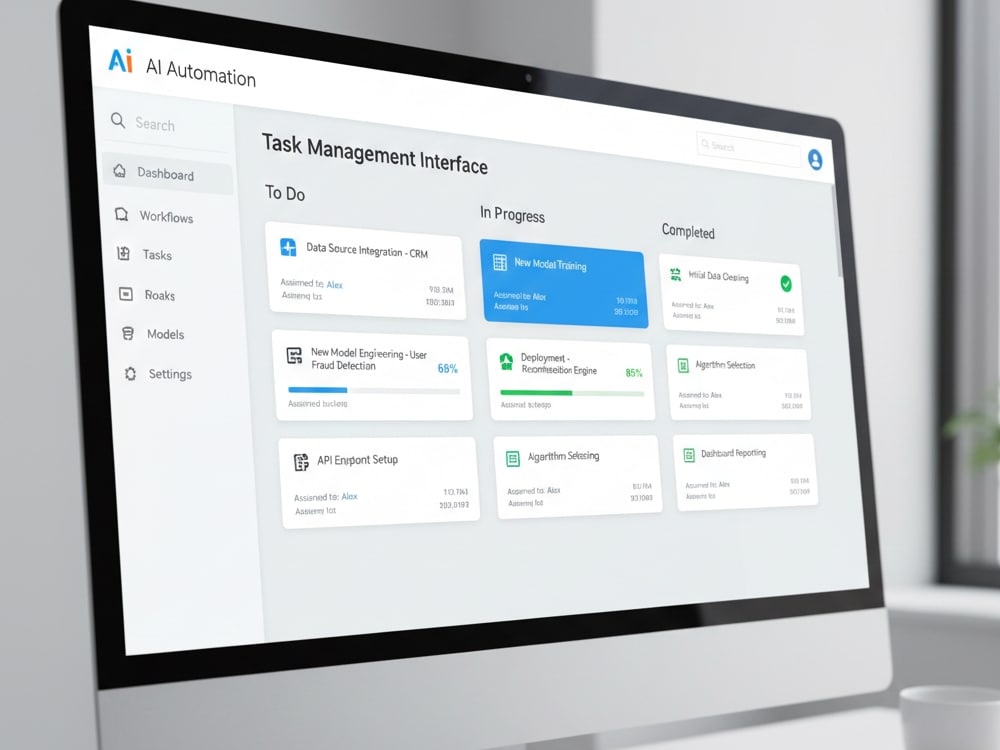Viewport: 1000px width, 750px height.
Task: Click the Ai logo icon
Action: pos(121,61)
